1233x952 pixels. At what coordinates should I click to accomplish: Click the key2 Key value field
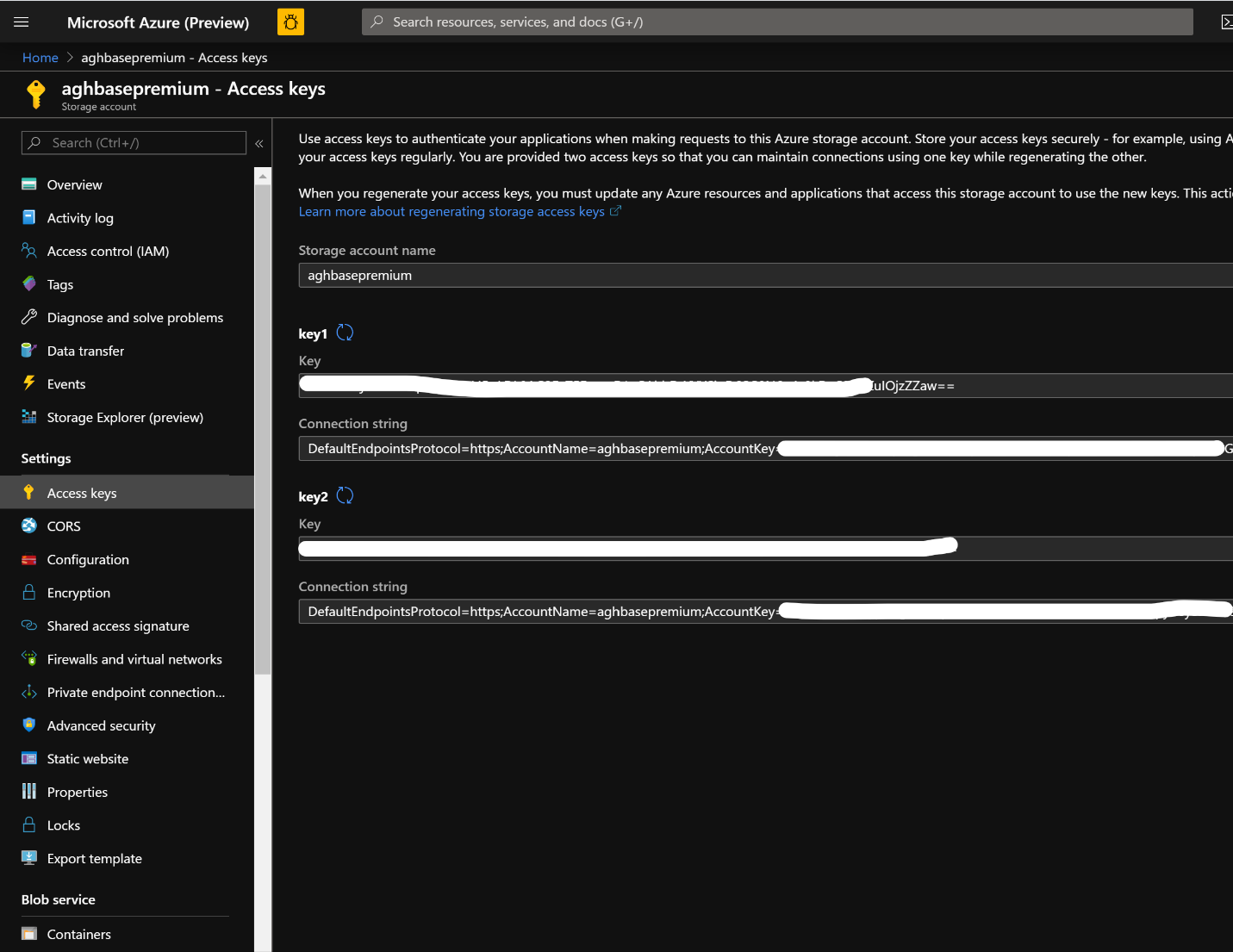[x=766, y=548]
